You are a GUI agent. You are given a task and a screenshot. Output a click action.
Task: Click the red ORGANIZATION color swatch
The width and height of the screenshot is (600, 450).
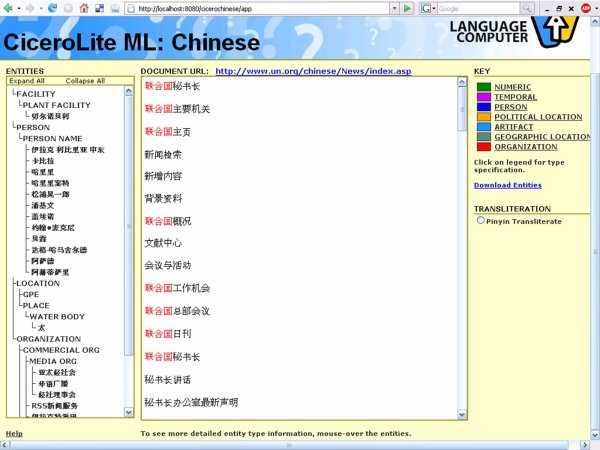[484, 147]
